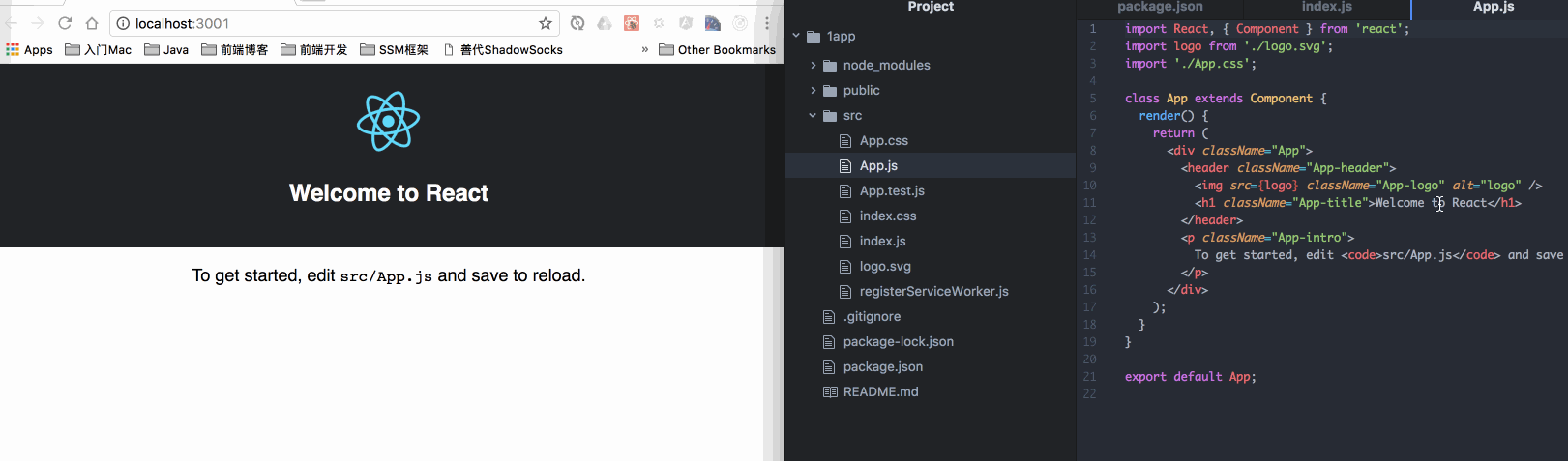The image size is (1568, 461).
Task: Open package-lock.json in the tree
Action: coord(899,341)
